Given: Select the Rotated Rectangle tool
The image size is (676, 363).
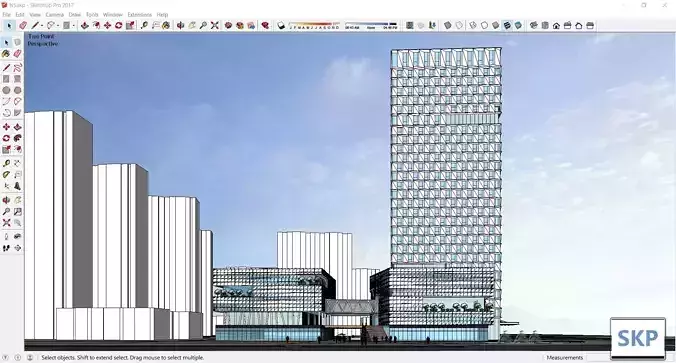Looking at the screenshot, I should click(17, 79).
